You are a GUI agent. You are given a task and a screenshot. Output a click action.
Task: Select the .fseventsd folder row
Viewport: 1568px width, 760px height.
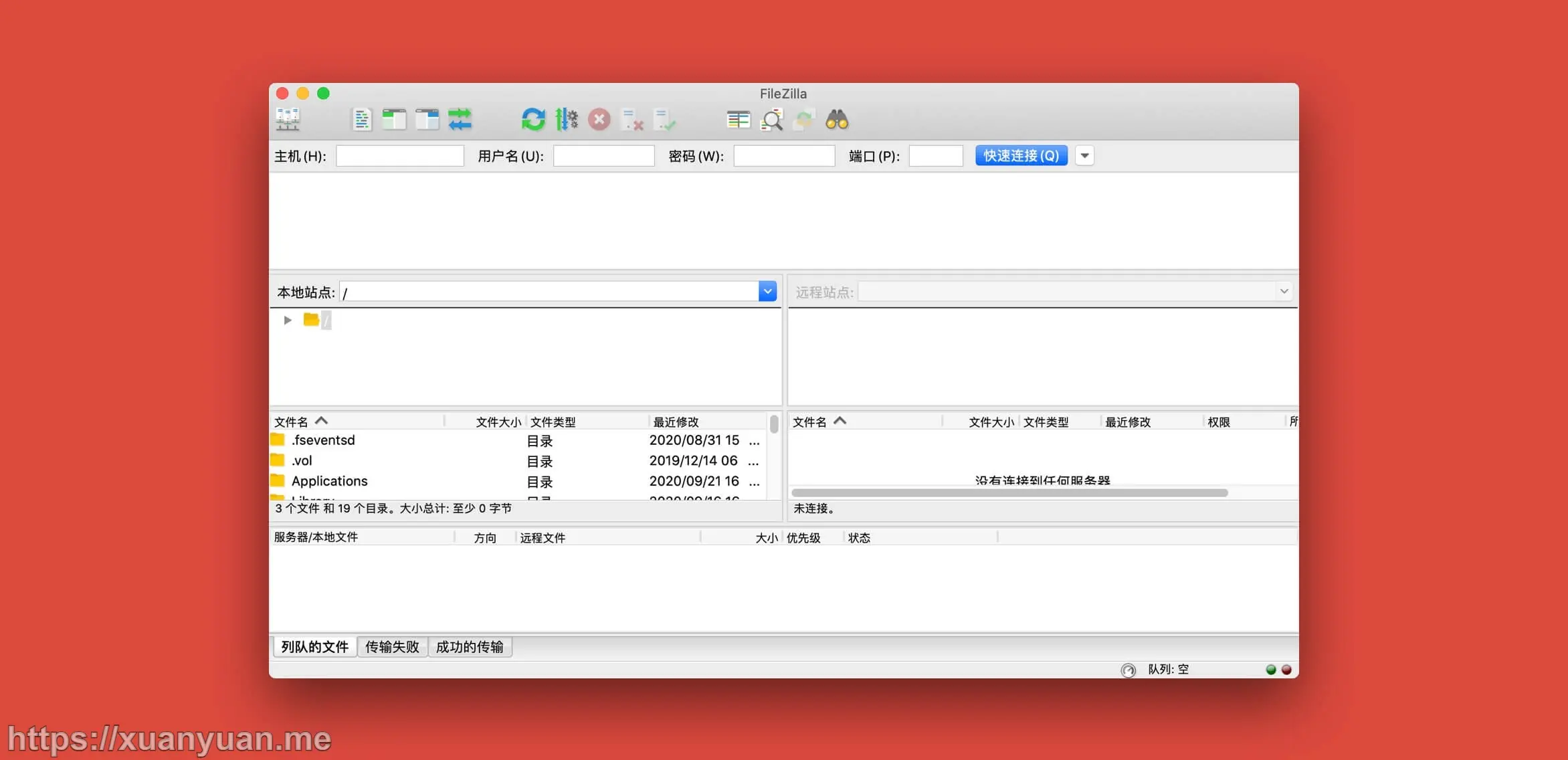point(518,440)
